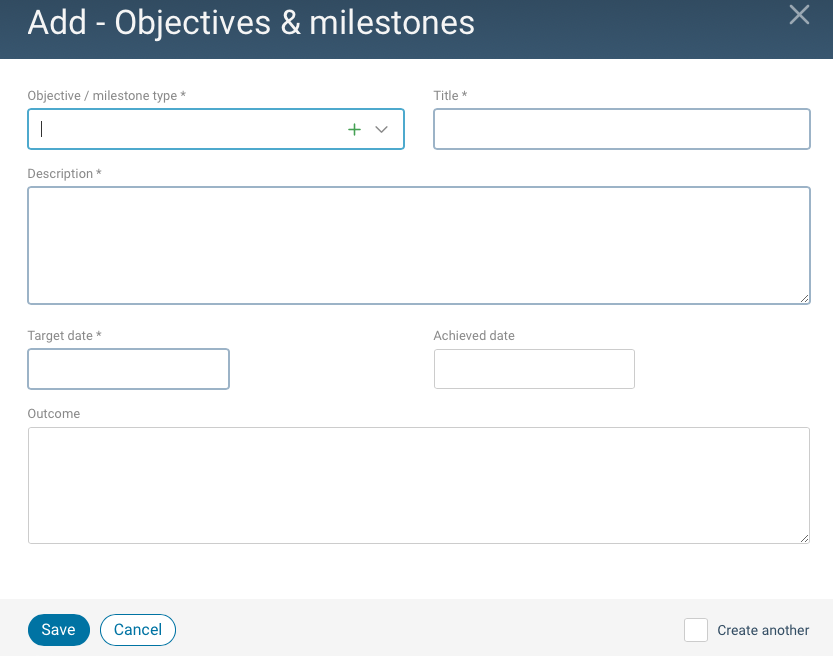This screenshot has height=656, width=833.
Task: Close the Add dialog with the X icon
Action: (799, 15)
